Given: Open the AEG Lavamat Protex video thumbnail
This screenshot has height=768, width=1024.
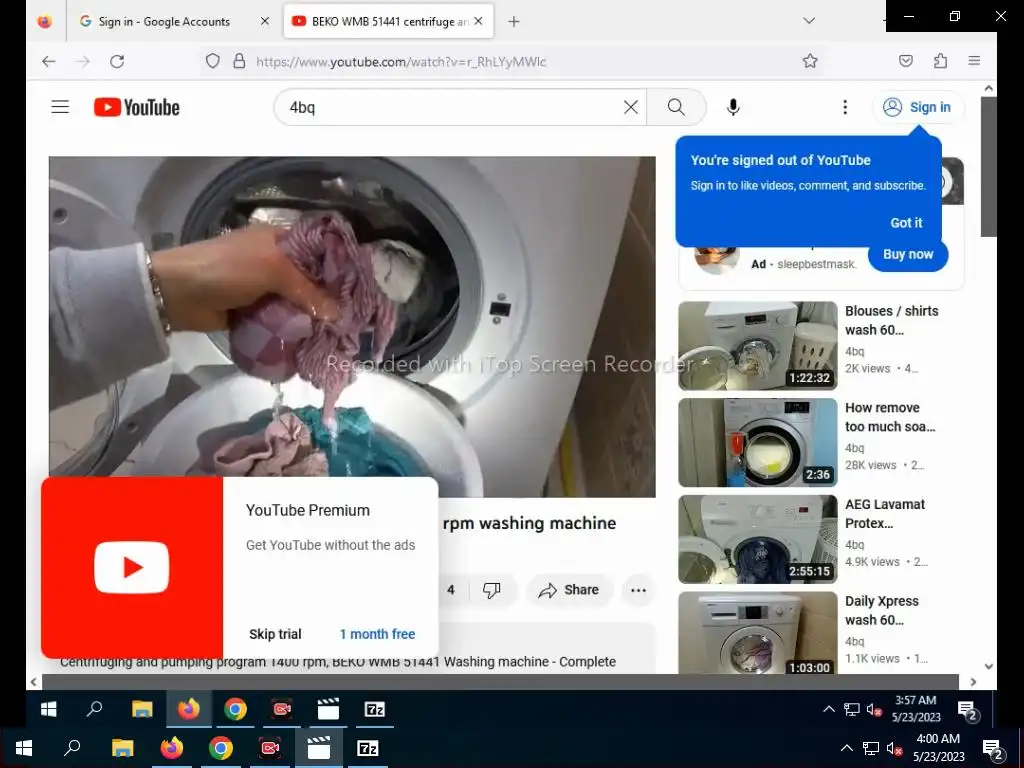Looking at the screenshot, I should pyautogui.click(x=758, y=539).
